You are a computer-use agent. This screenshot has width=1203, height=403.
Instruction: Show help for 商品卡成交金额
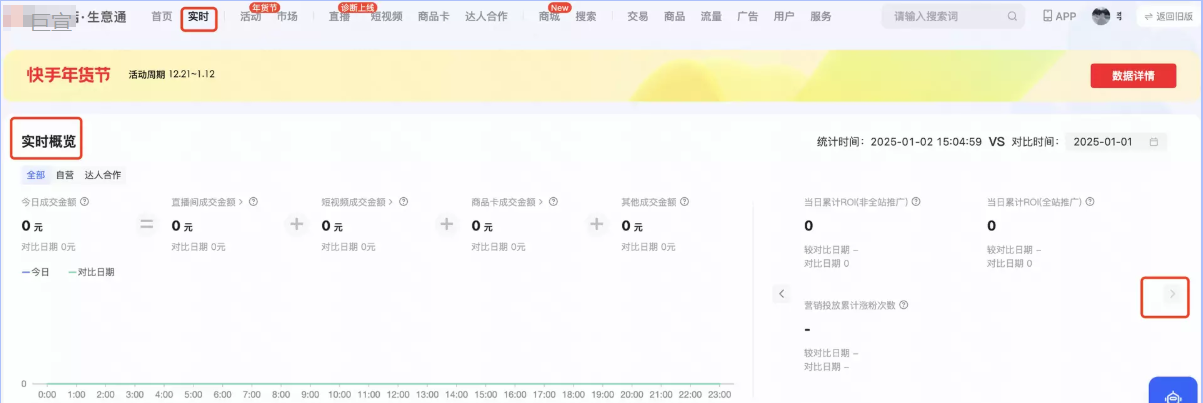click(x=553, y=201)
